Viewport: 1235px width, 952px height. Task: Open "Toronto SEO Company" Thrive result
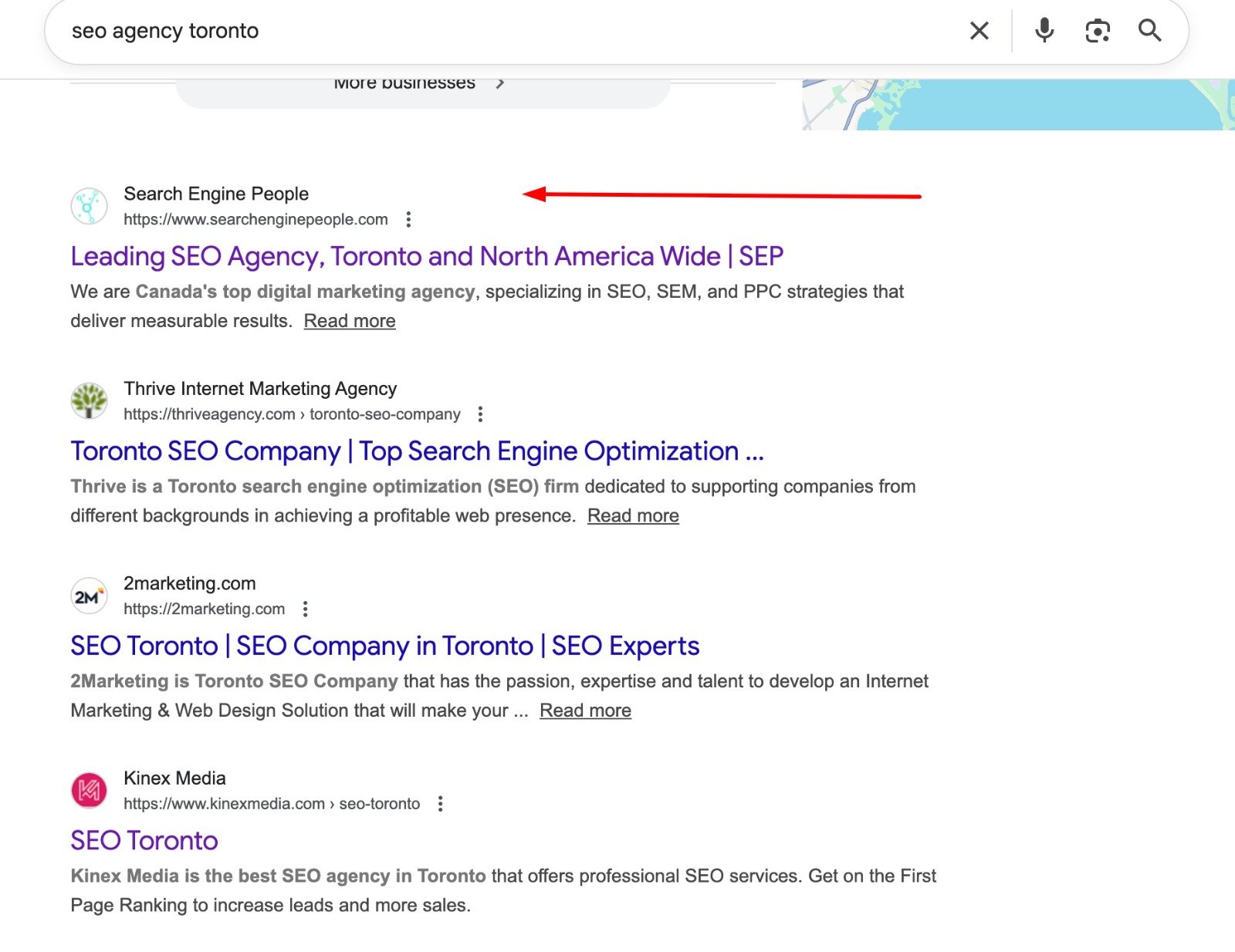417,451
